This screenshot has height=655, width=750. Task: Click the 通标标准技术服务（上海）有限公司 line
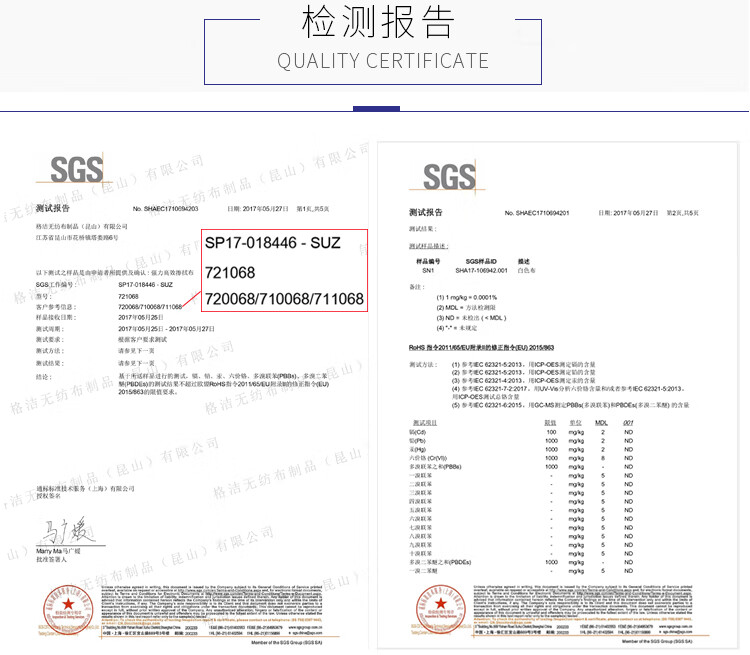coord(85,488)
